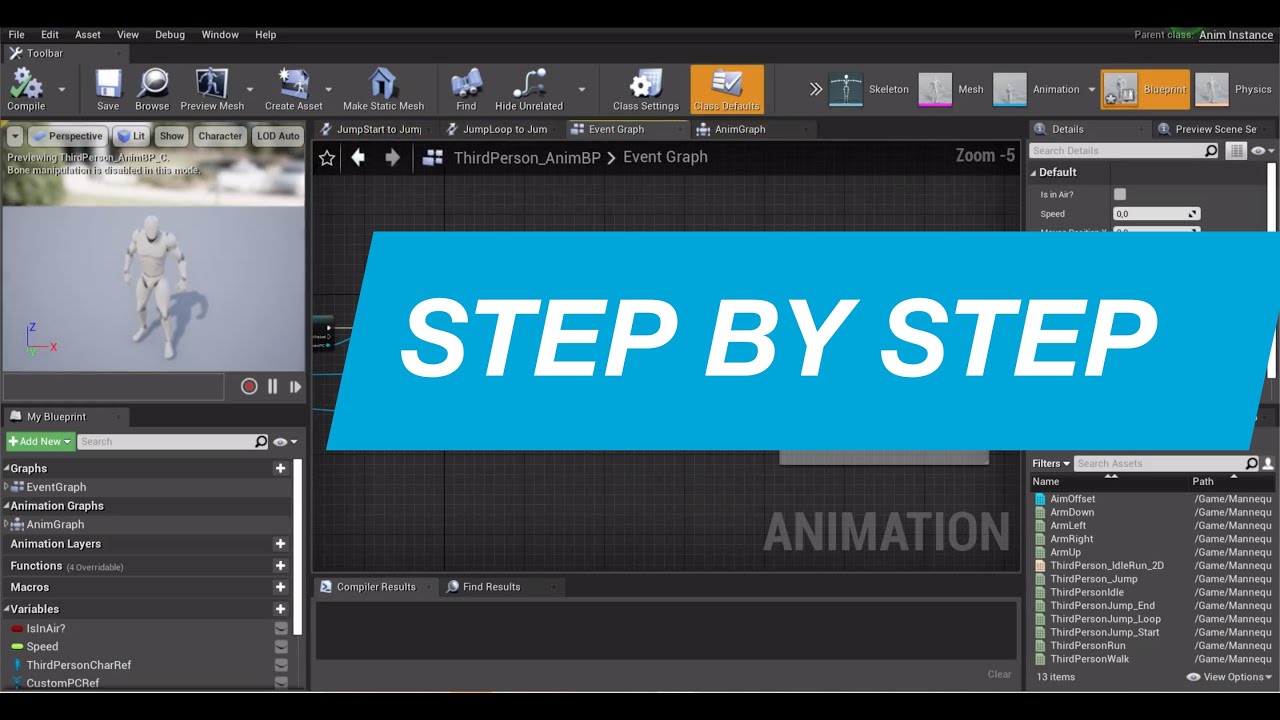Click the Perspective viewport button
This screenshot has height=720, width=1280.
pos(67,136)
